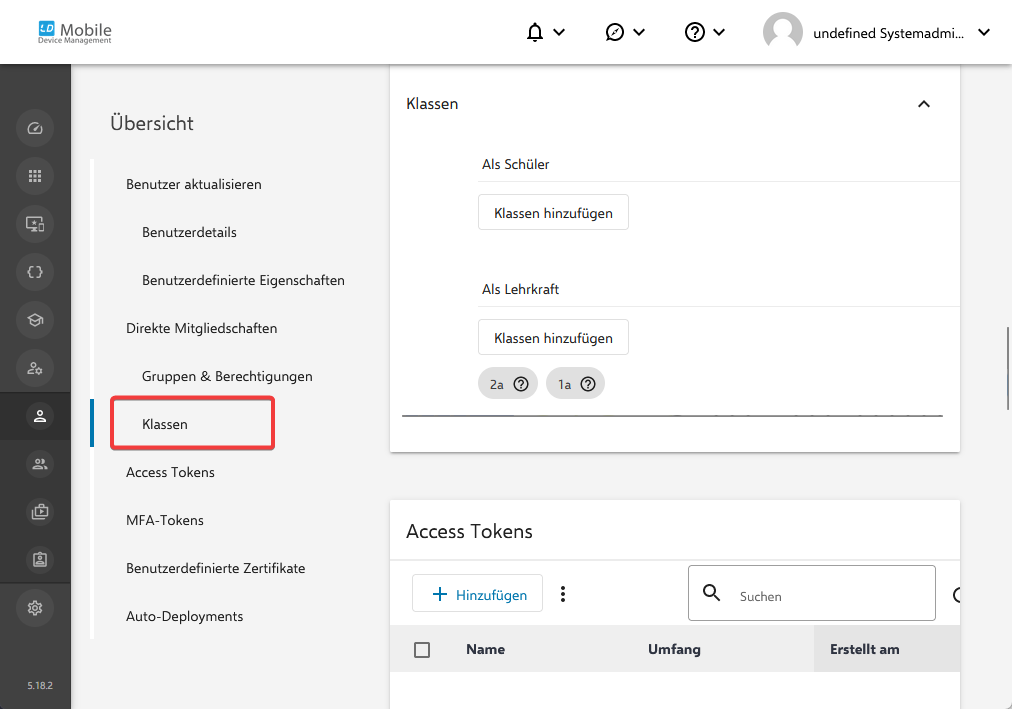
Task: Tick the select-all checkbox in Access Tokens table
Action: [x=422, y=650]
